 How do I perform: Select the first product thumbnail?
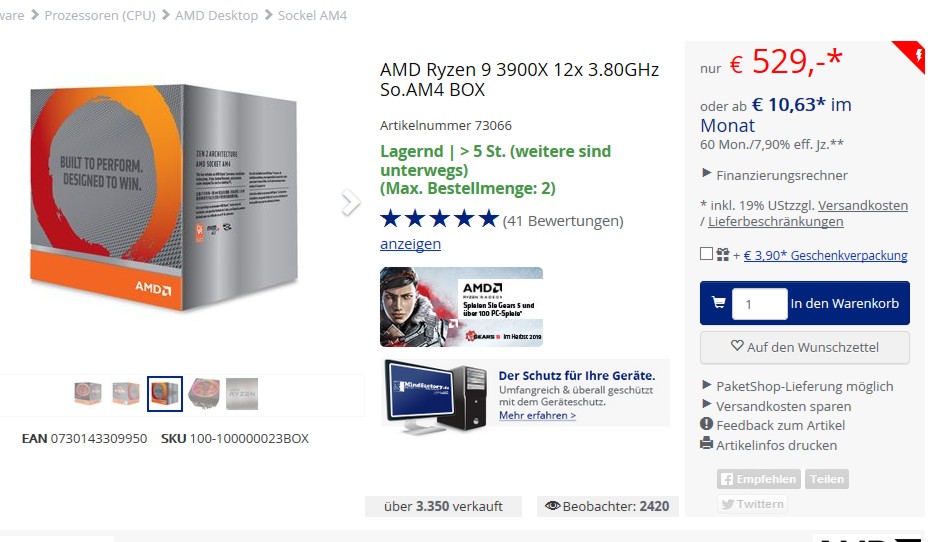click(88, 393)
